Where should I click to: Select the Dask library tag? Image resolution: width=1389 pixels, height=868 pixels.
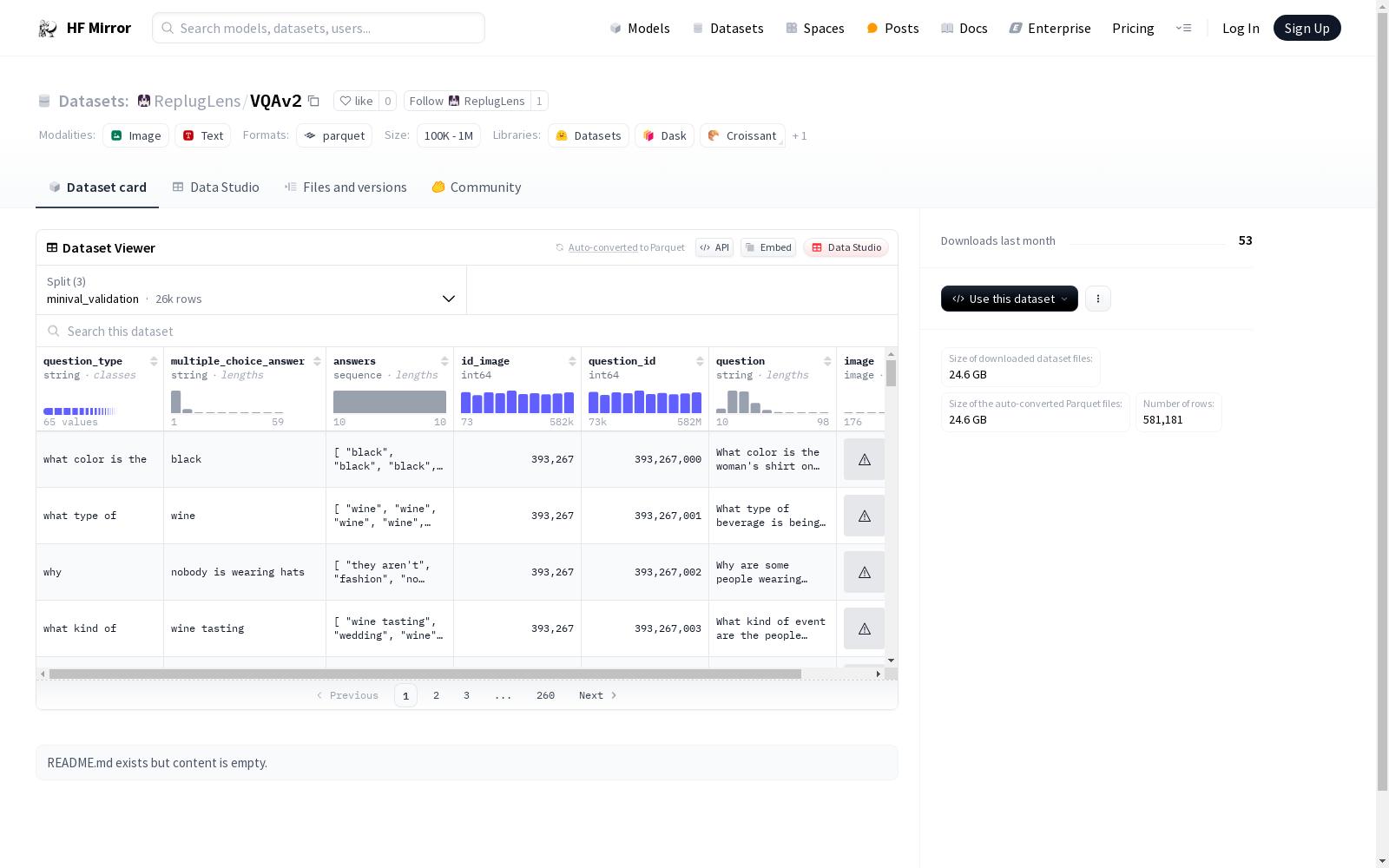(x=665, y=135)
